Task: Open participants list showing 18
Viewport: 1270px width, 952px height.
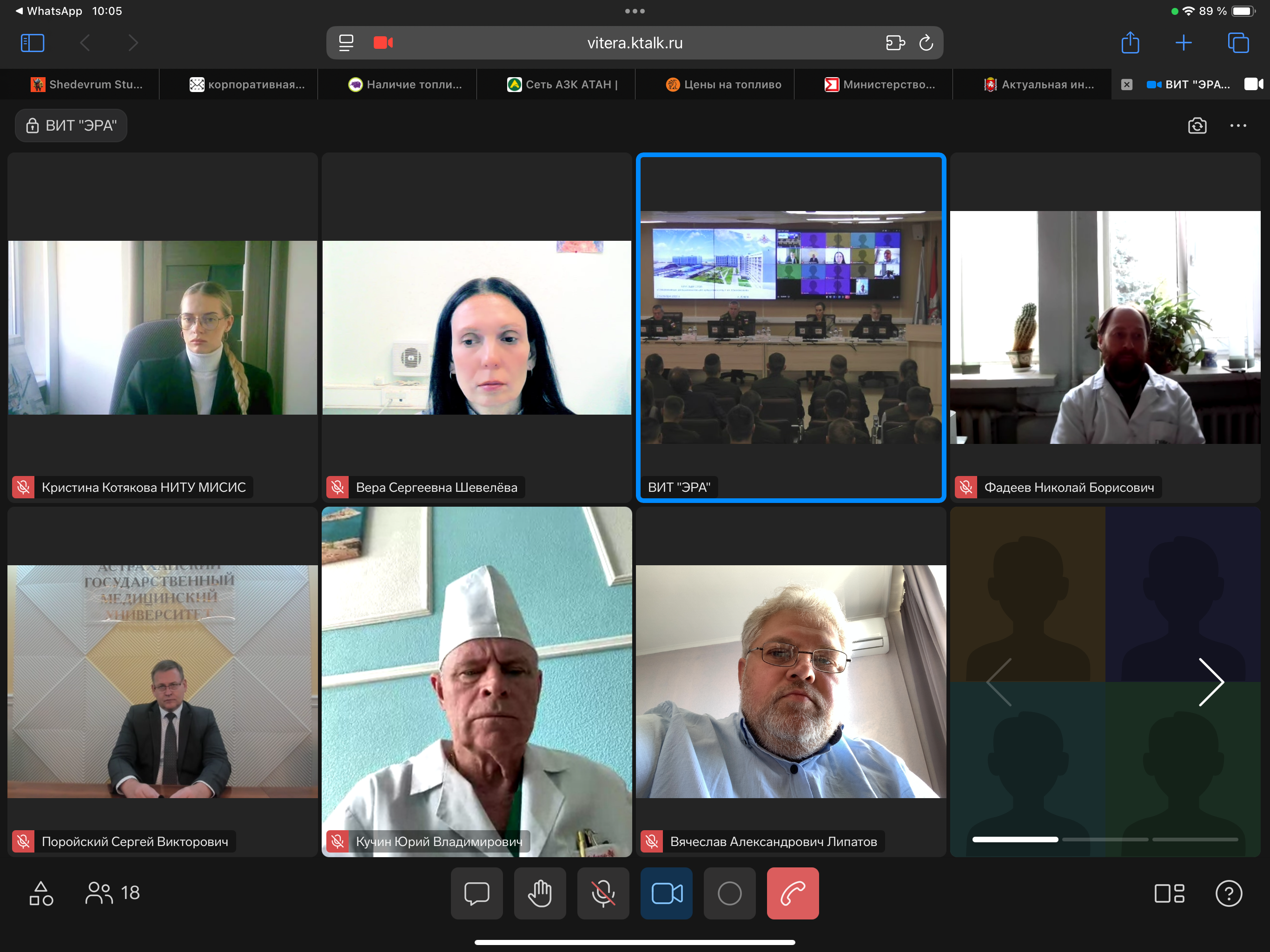Action: [113, 893]
